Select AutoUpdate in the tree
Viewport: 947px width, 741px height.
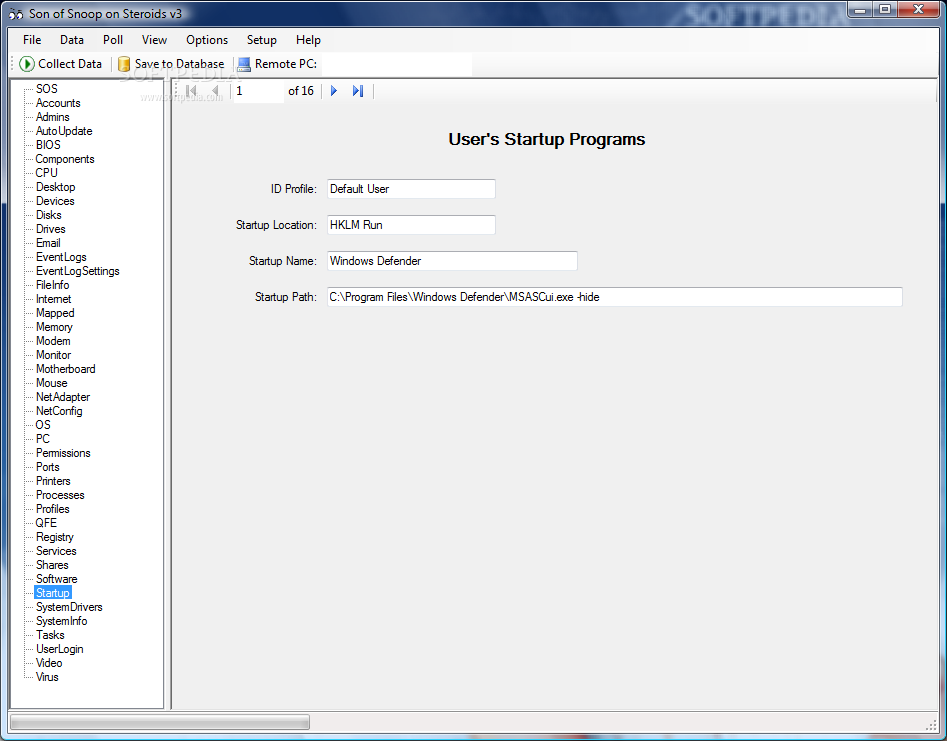[x=64, y=131]
